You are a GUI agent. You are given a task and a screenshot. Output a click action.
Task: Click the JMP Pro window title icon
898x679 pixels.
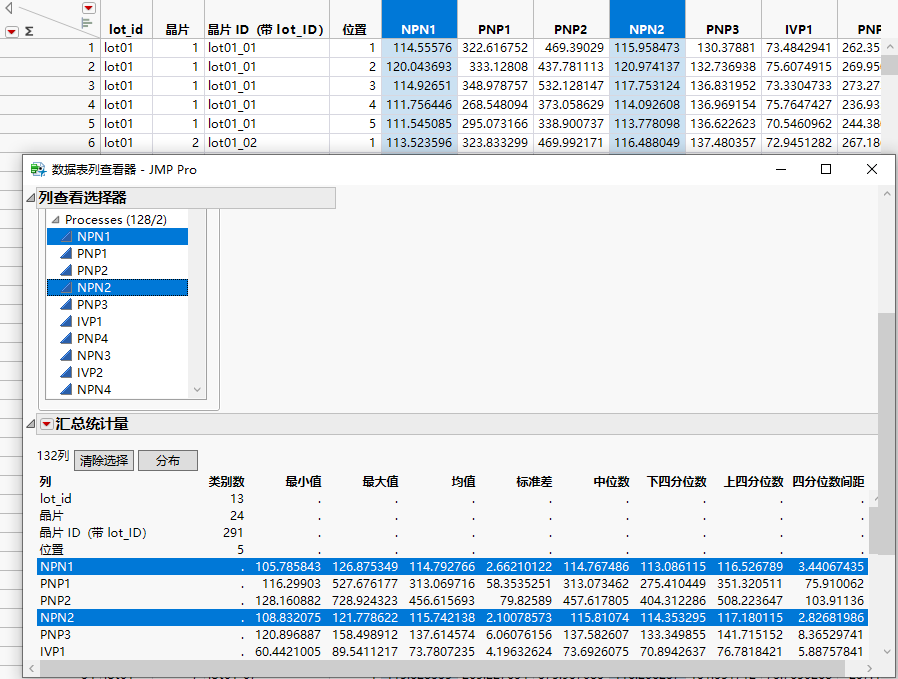point(38,170)
